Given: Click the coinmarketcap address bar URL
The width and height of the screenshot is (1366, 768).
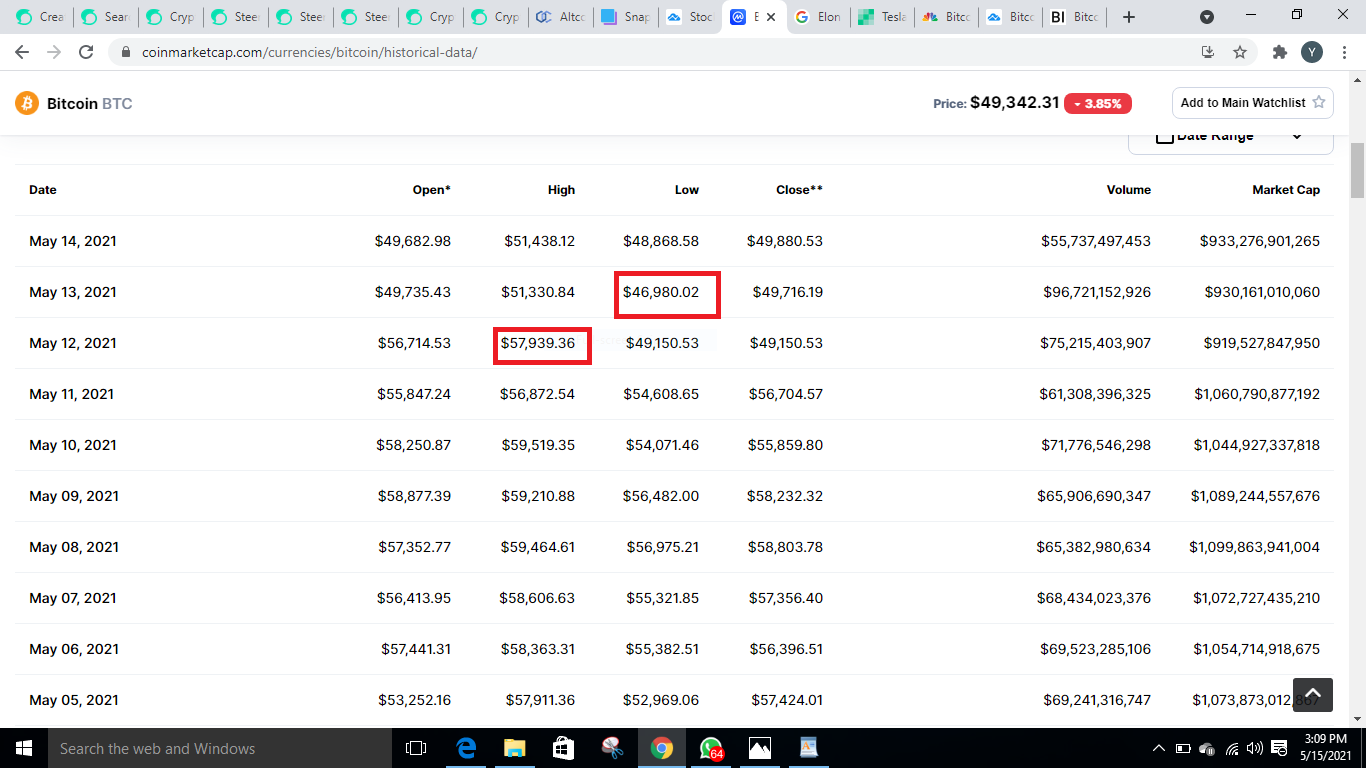Looking at the screenshot, I should click(x=310, y=52).
